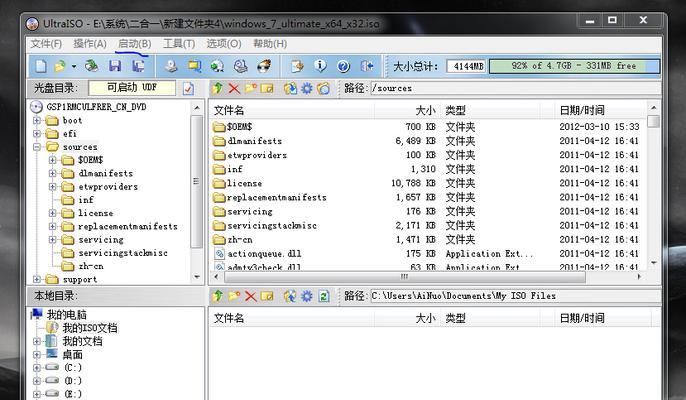Click the disc tree vertical scrollbar thumb
The image size is (686, 400).
point(196,181)
